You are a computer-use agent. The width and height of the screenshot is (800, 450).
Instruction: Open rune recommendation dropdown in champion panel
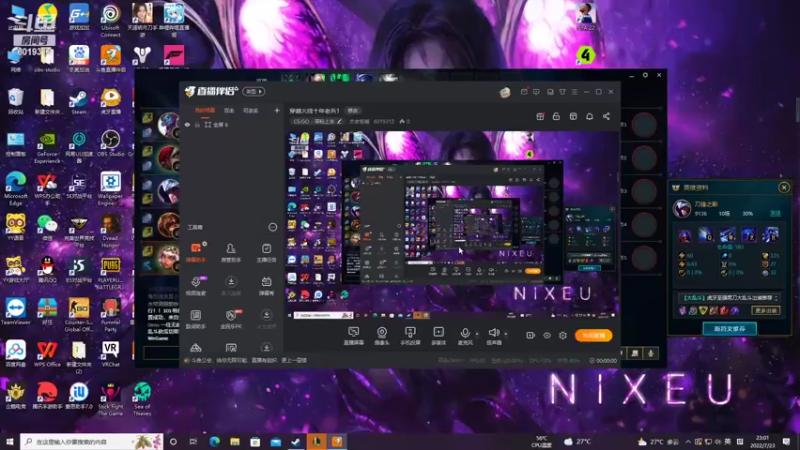pos(729,297)
